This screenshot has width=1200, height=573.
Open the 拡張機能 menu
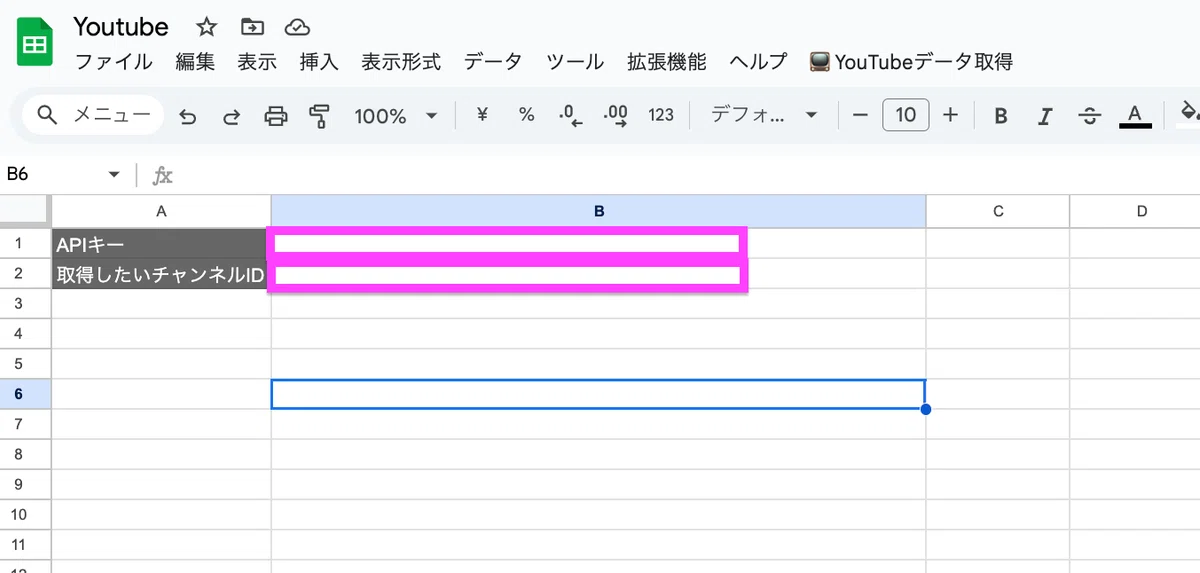point(667,62)
